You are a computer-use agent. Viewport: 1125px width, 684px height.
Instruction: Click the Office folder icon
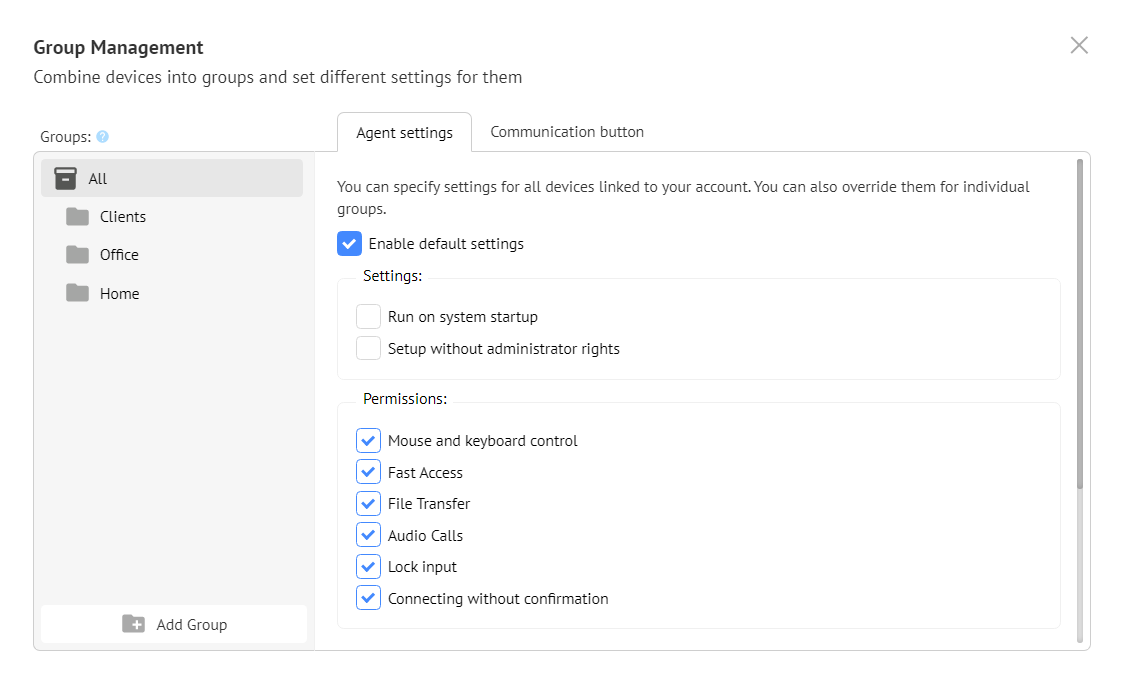(x=77, y=255)
